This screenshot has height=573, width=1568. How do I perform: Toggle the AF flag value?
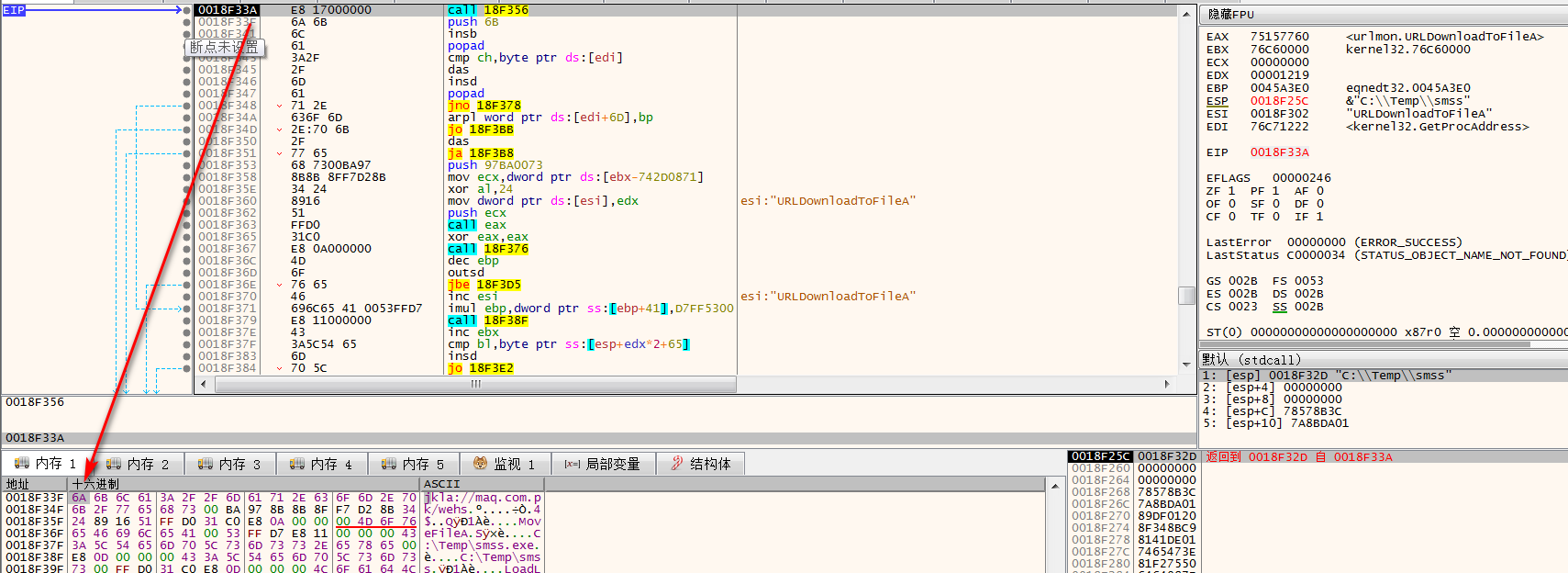point(1319,191)
